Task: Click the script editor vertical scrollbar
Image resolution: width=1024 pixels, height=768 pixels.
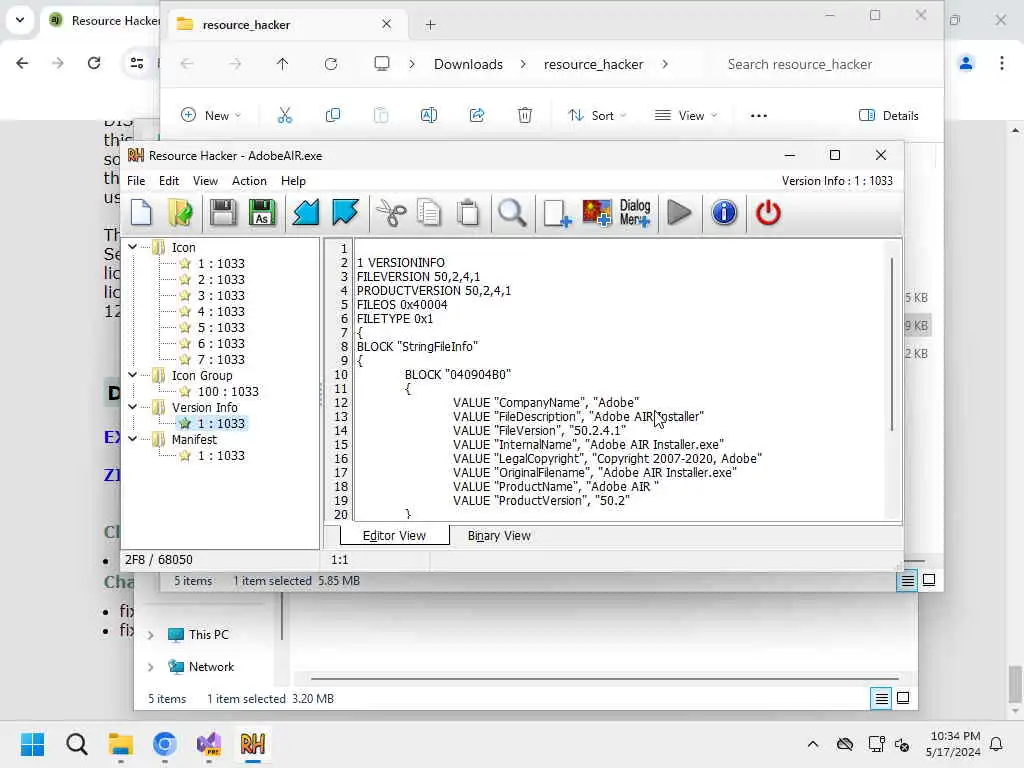Action: coord(891,344)
